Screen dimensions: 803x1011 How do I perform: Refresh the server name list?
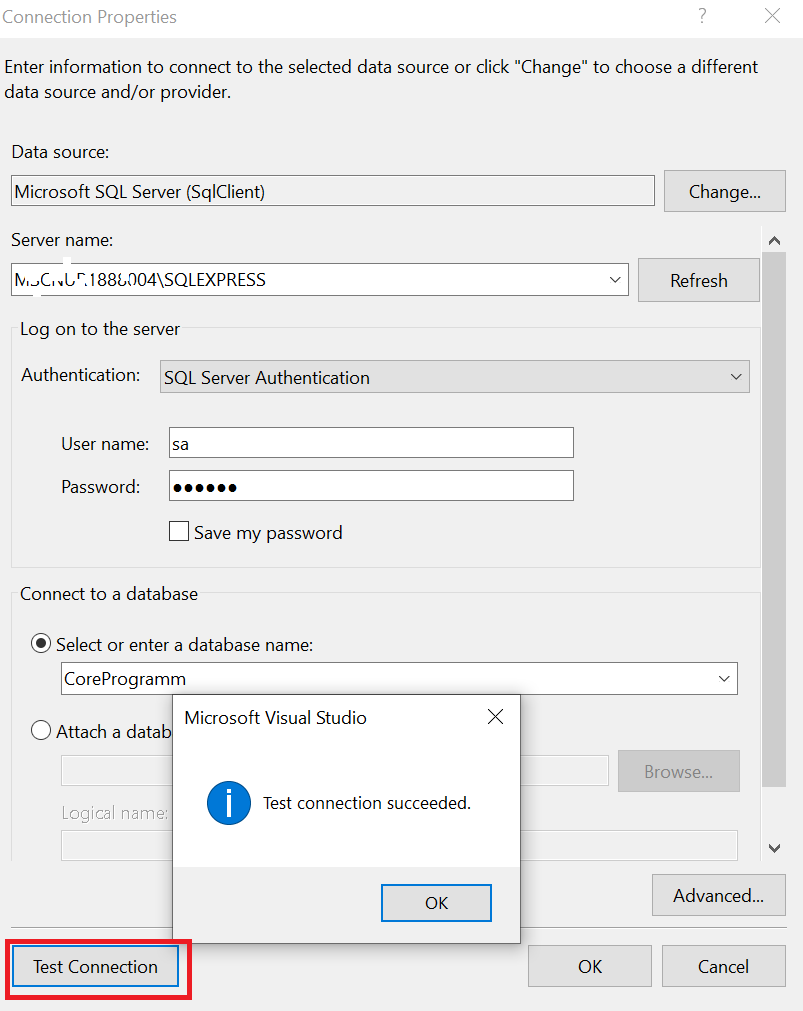(x=698, y=280)
